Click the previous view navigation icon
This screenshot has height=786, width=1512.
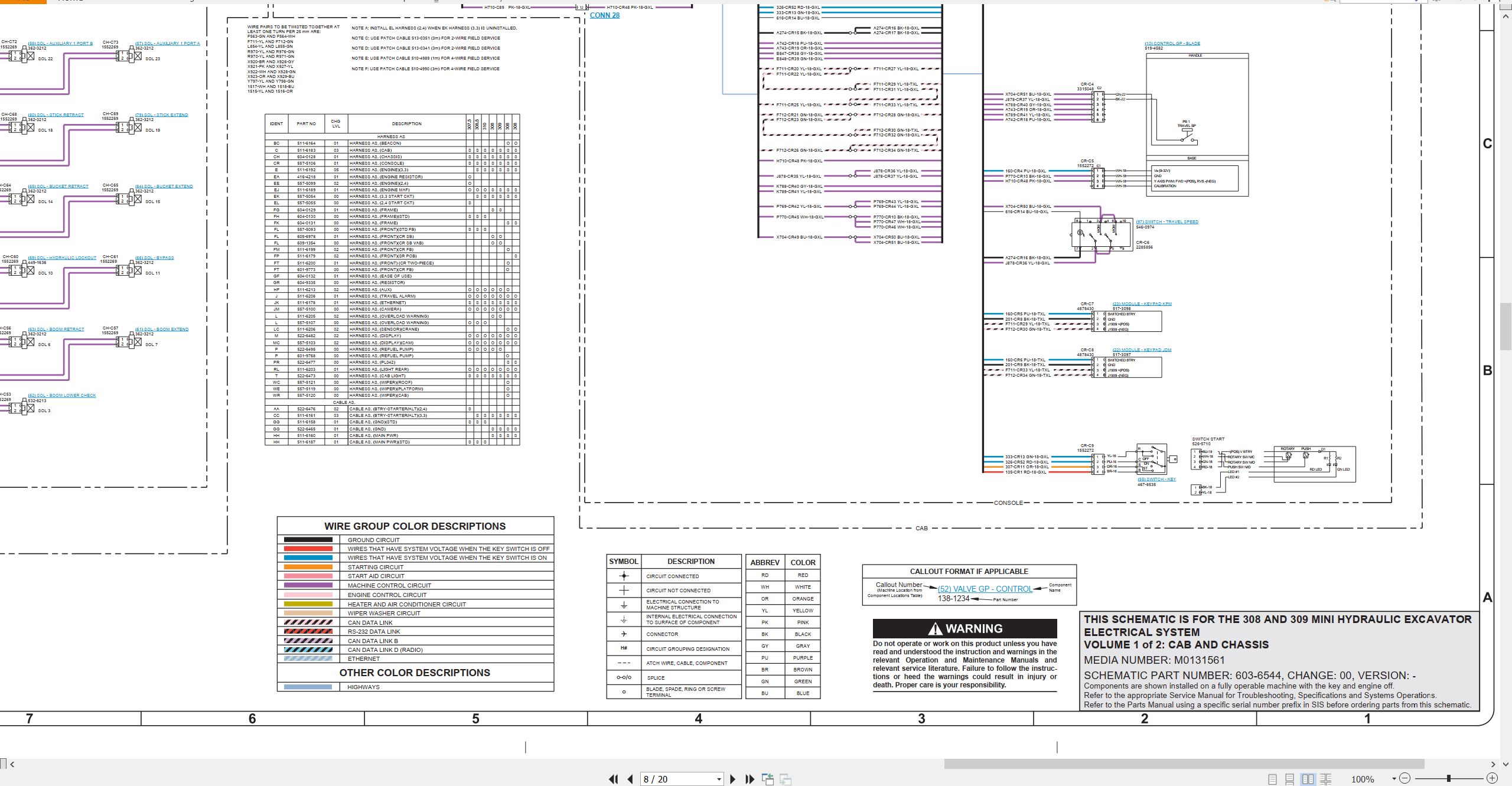pos(768,779)
